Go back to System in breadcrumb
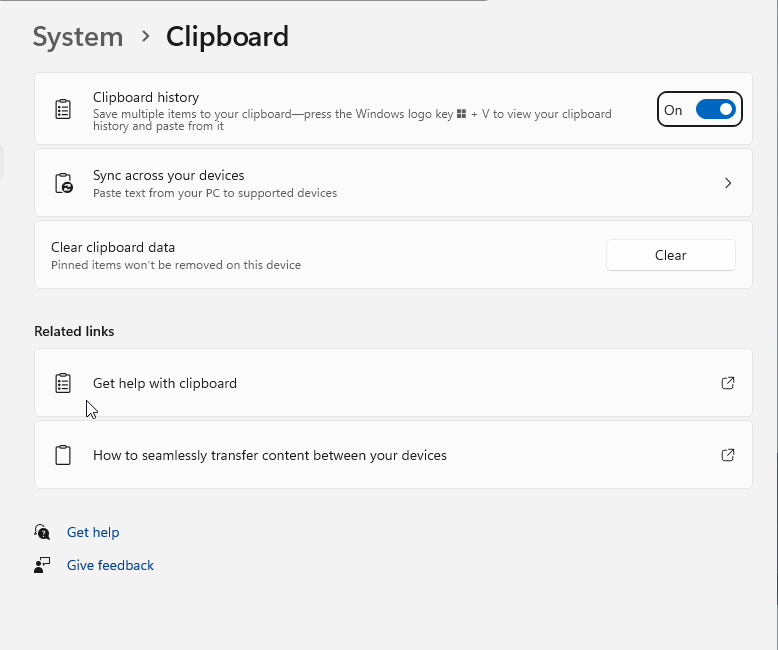The height and width of the screenshot is (650, 778). [78, 37]
